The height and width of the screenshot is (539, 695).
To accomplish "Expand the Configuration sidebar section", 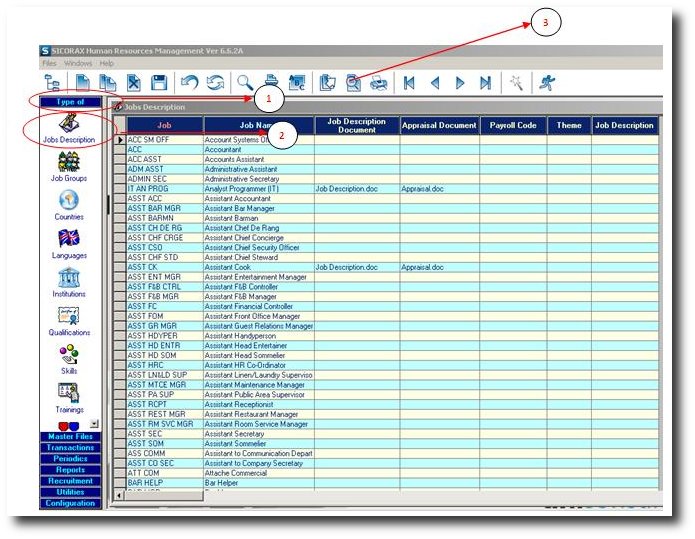I will 69,503.
